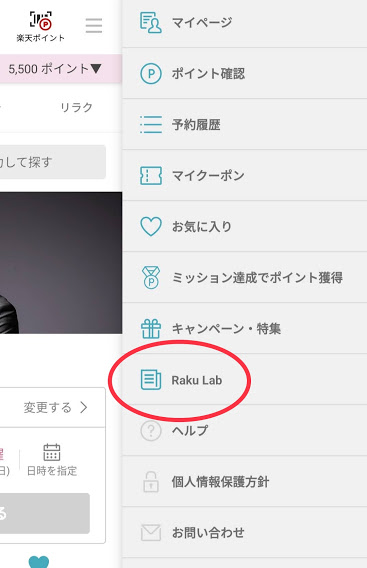Select the 日時を指定 calendar option

click(x=52, y=460)
